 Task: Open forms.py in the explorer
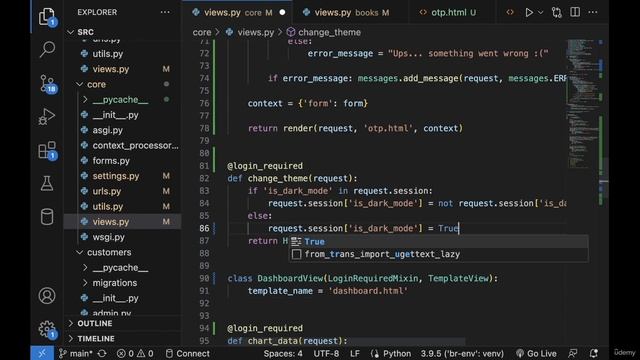111,161
